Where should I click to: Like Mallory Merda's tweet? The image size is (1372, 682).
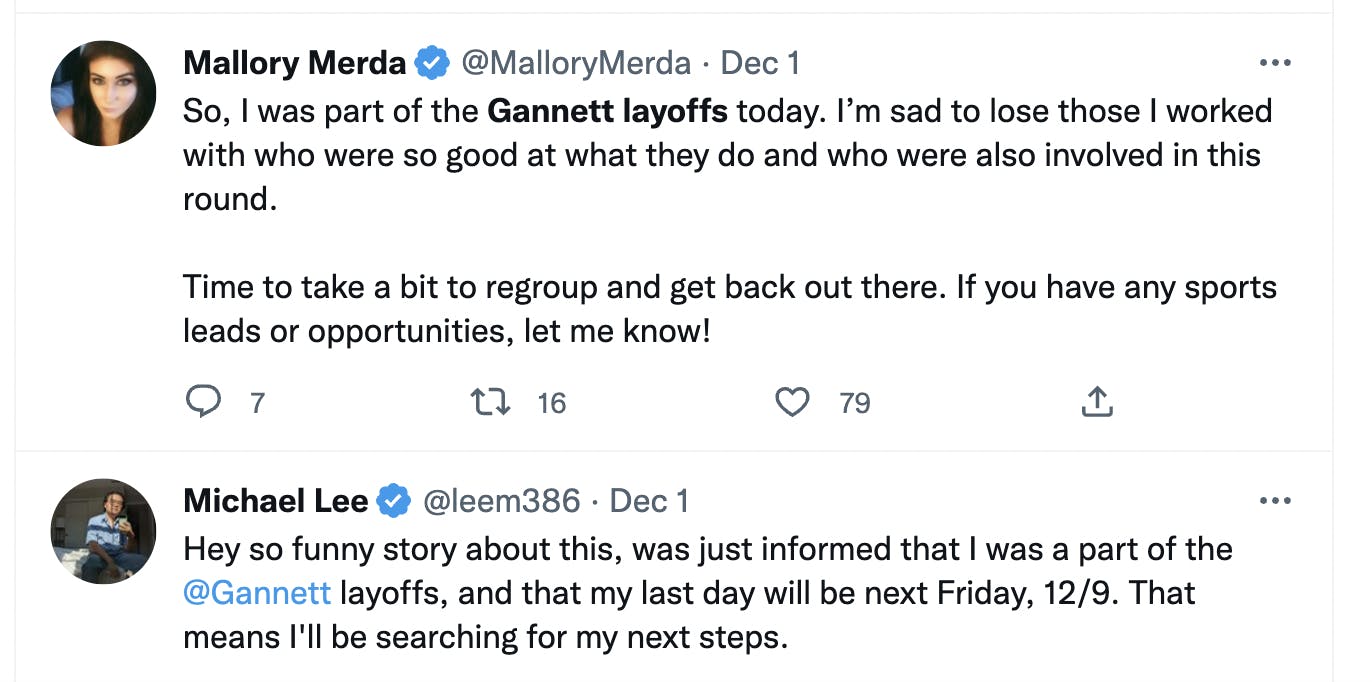click(792, 402)
